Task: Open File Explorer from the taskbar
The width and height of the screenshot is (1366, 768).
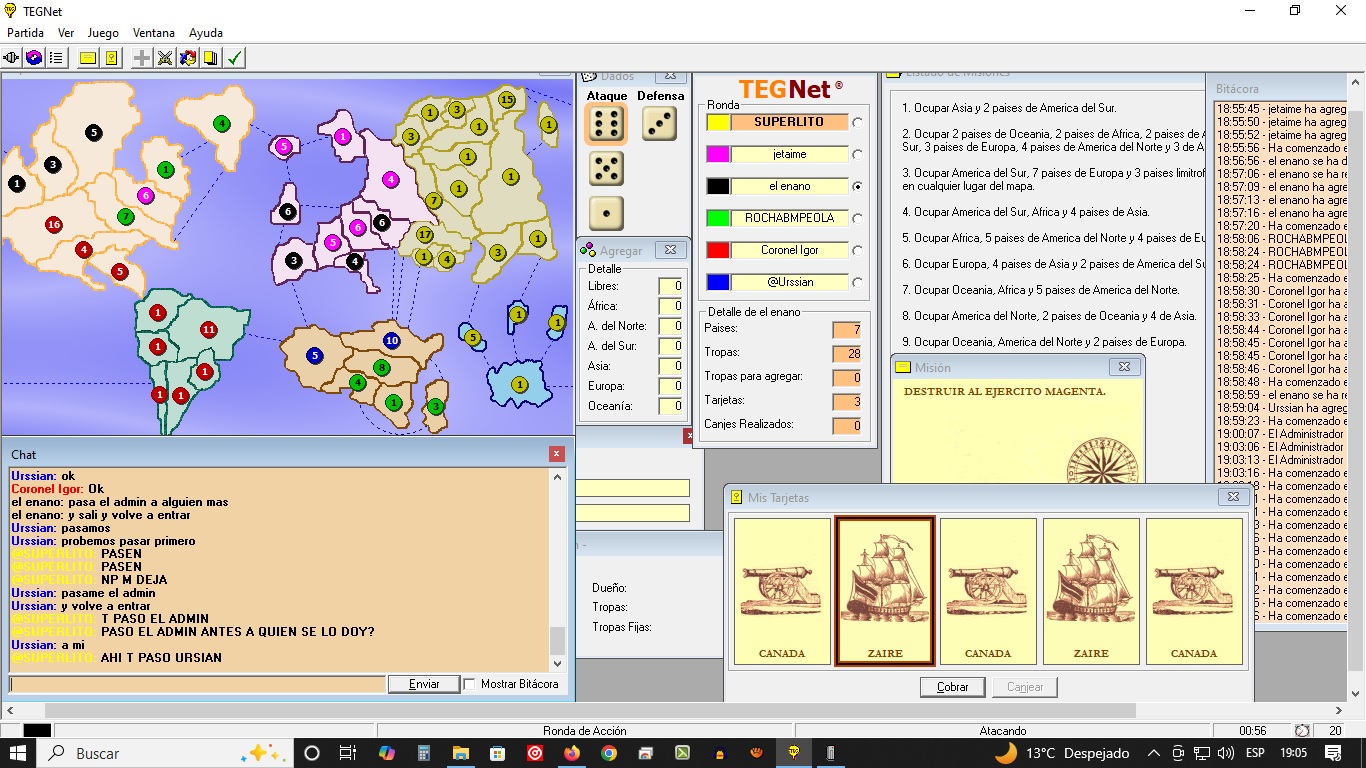Action: coord(460,753)
